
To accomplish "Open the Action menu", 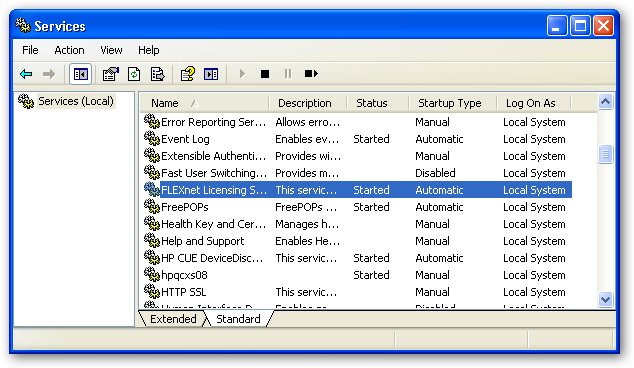I will (69, 50).
